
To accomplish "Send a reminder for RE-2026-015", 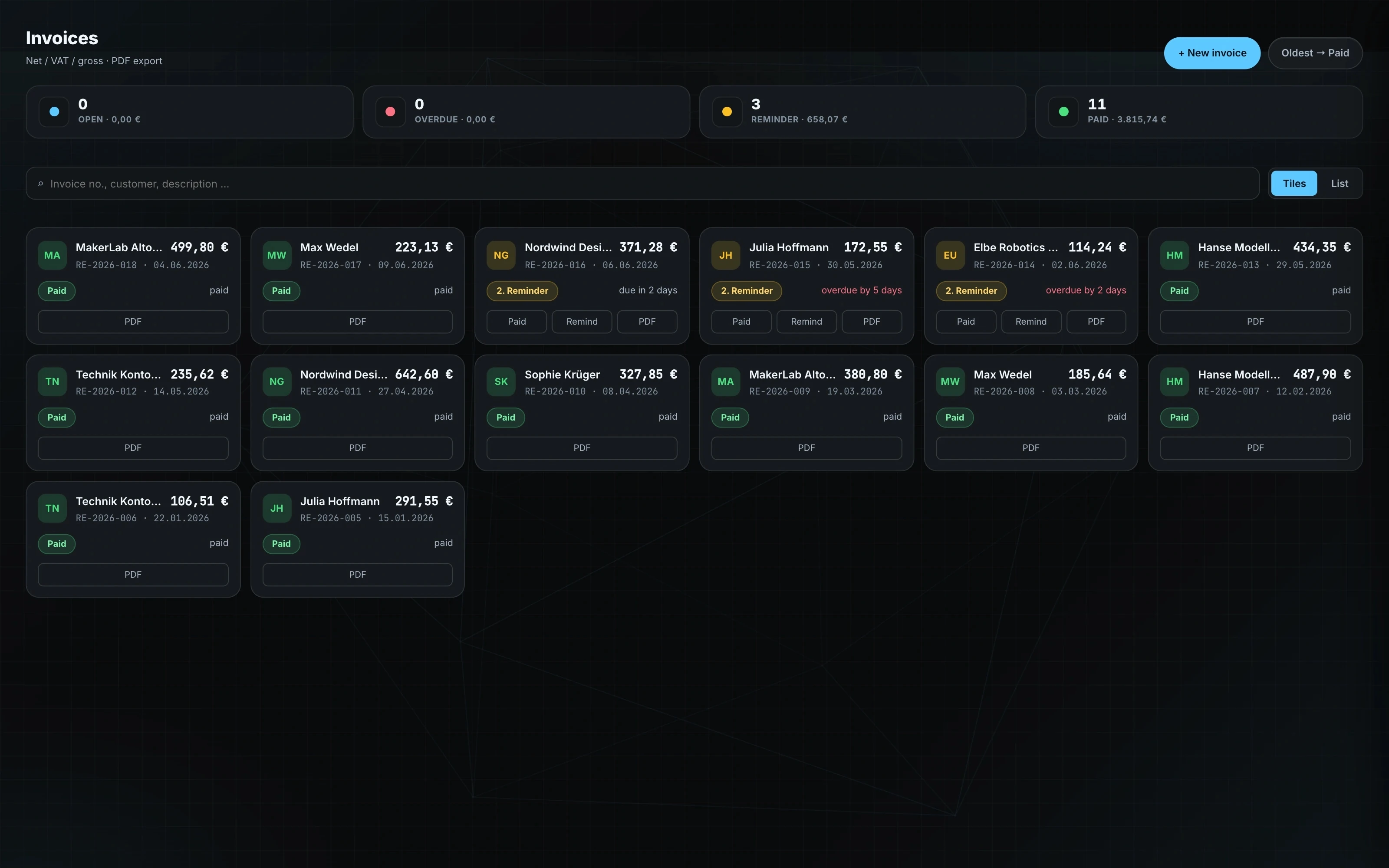I will tap(806, 322).
